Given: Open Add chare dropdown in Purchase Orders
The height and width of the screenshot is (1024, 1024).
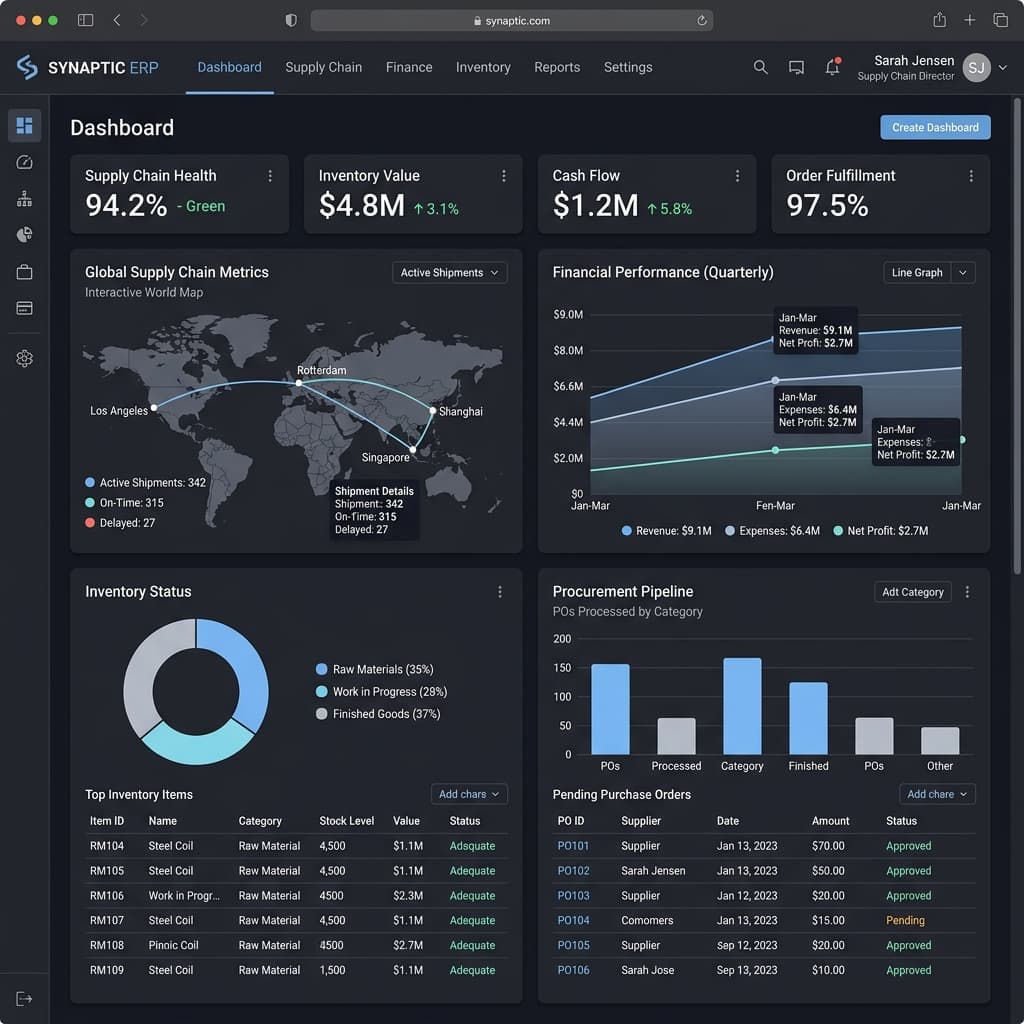Looking at the screenshot, I should [x=937, y=794].
